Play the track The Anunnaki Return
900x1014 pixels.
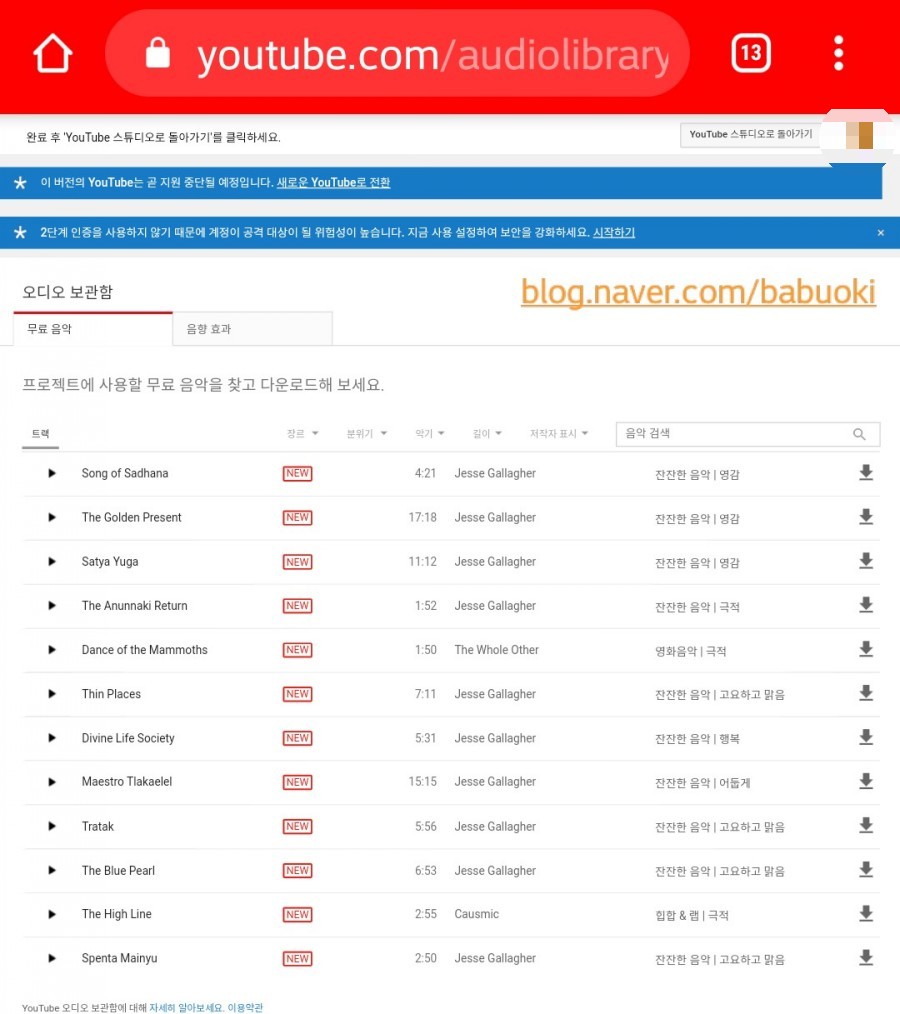tap(52, 606)
